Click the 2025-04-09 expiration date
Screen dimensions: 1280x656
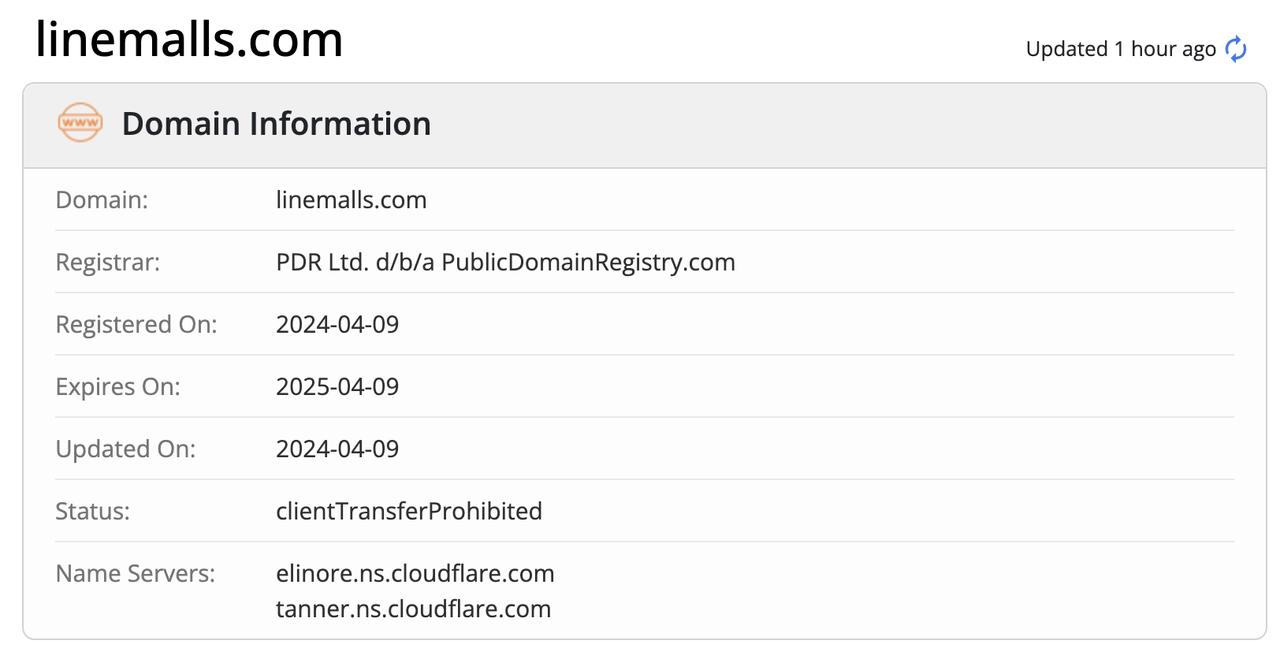coord(337,386)
